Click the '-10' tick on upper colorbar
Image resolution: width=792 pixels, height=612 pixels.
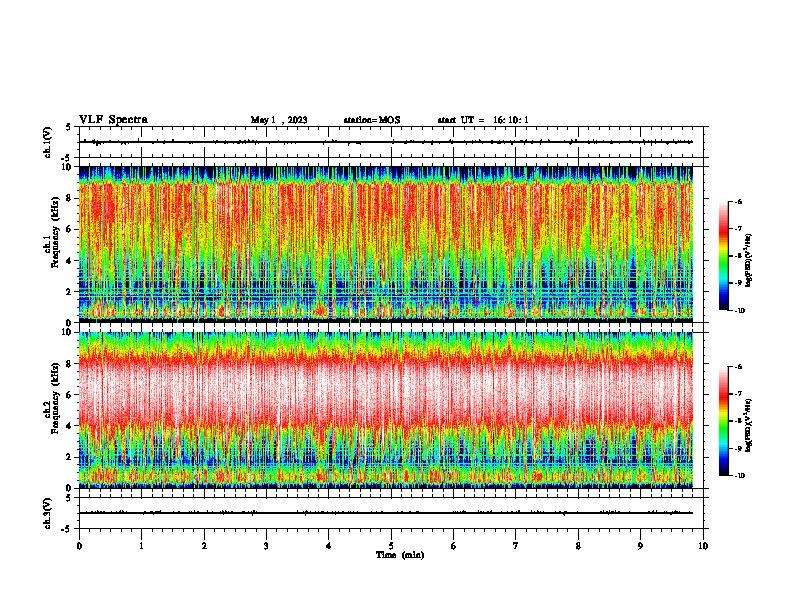[740, 311]
